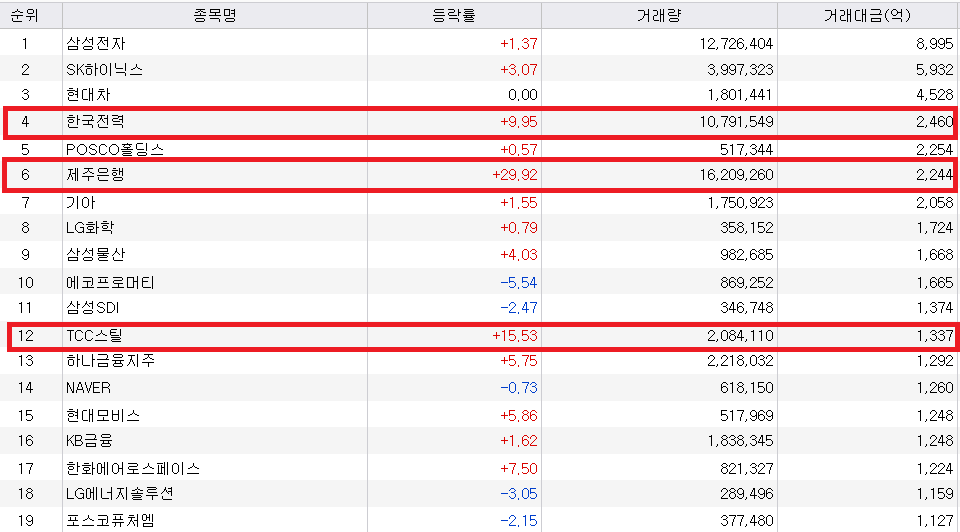Click the 2,084,110 volume value
This screenshot has height=532, width=960.
(x=740, y=336)
